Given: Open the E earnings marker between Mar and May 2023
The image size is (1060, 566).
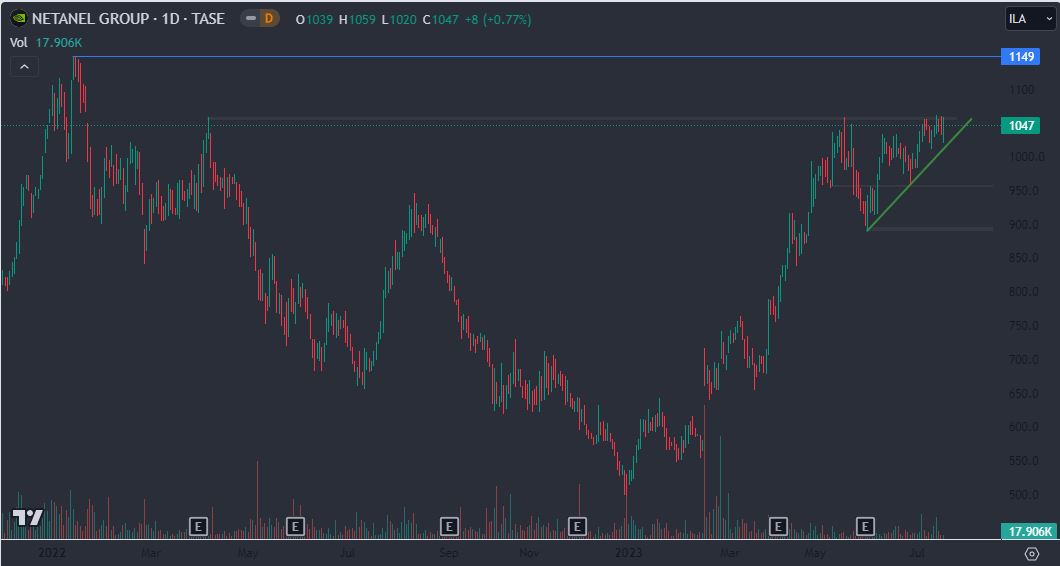Looking at the screenshot, I should [779, 526].
